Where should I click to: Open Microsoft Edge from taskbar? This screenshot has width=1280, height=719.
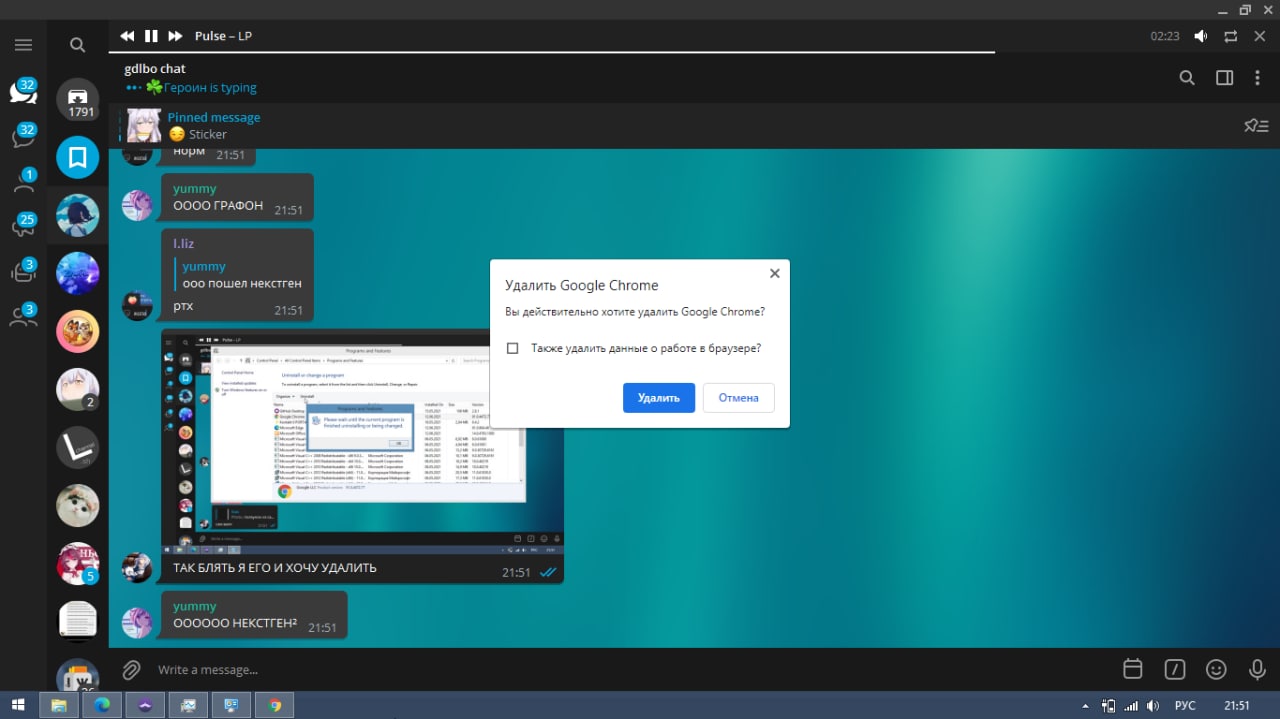pyautogui.click(x=102, y=705)
